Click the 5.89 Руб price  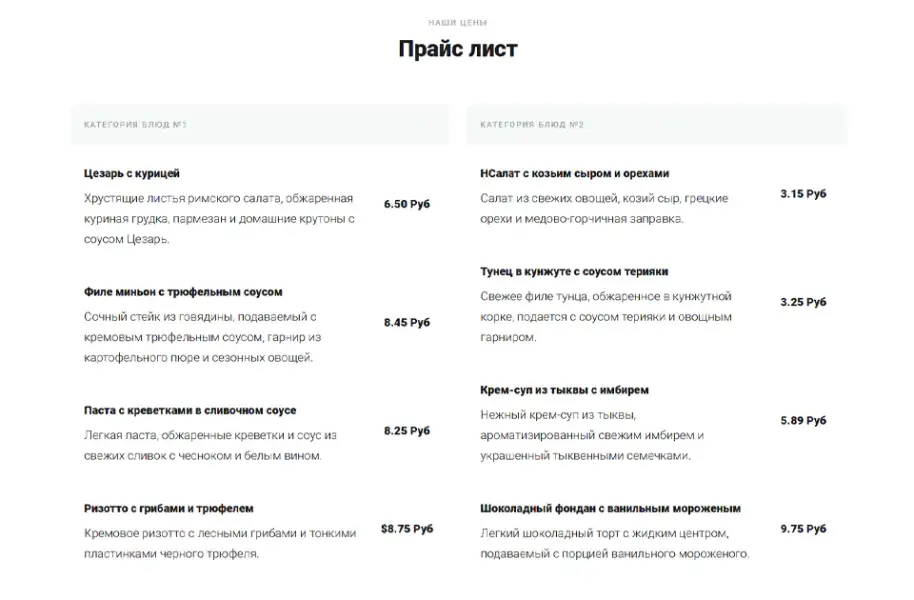(803, 421)
